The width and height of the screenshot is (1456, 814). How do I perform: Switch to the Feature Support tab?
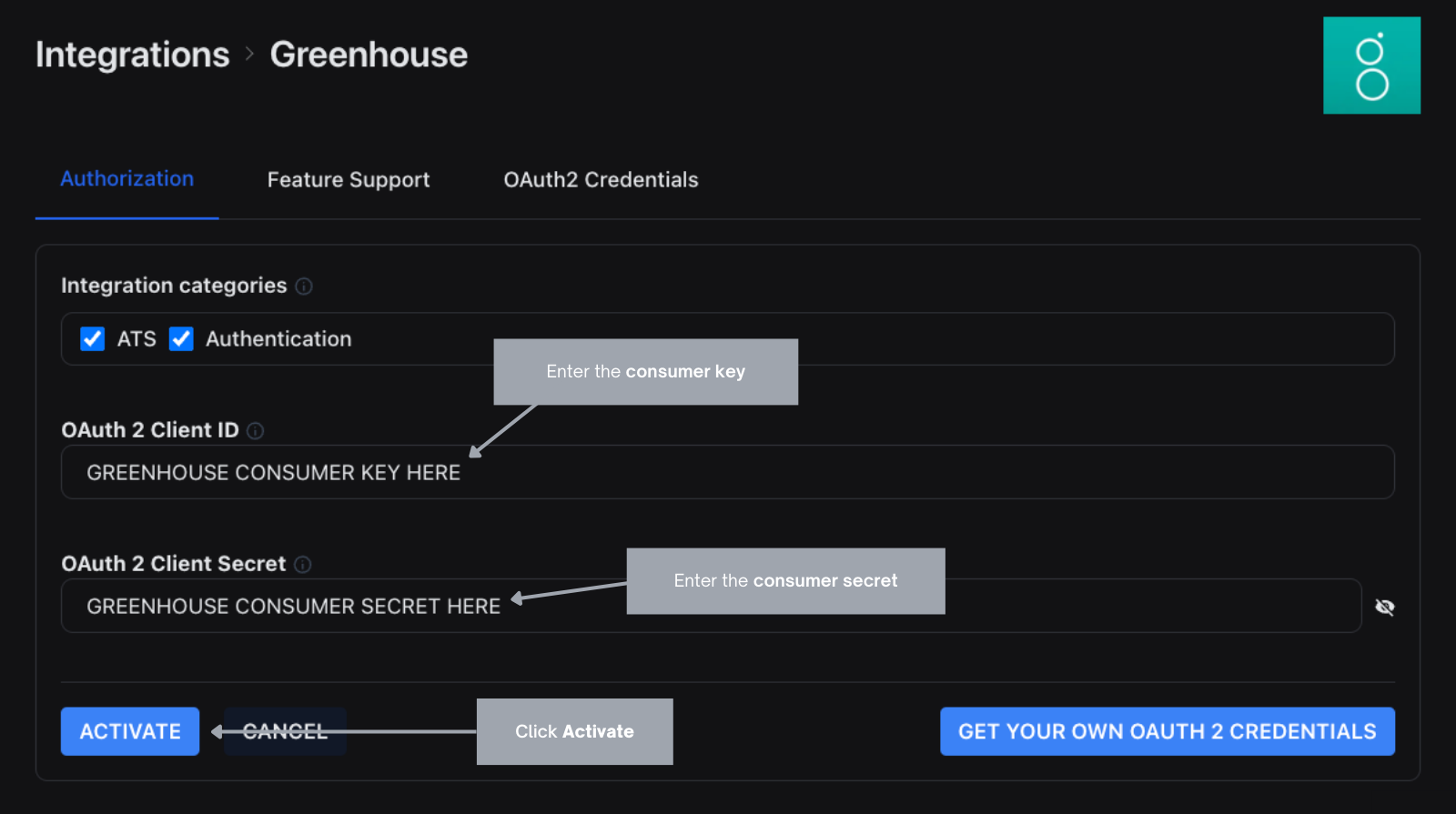pyautogui.click(x=349, y=180)
